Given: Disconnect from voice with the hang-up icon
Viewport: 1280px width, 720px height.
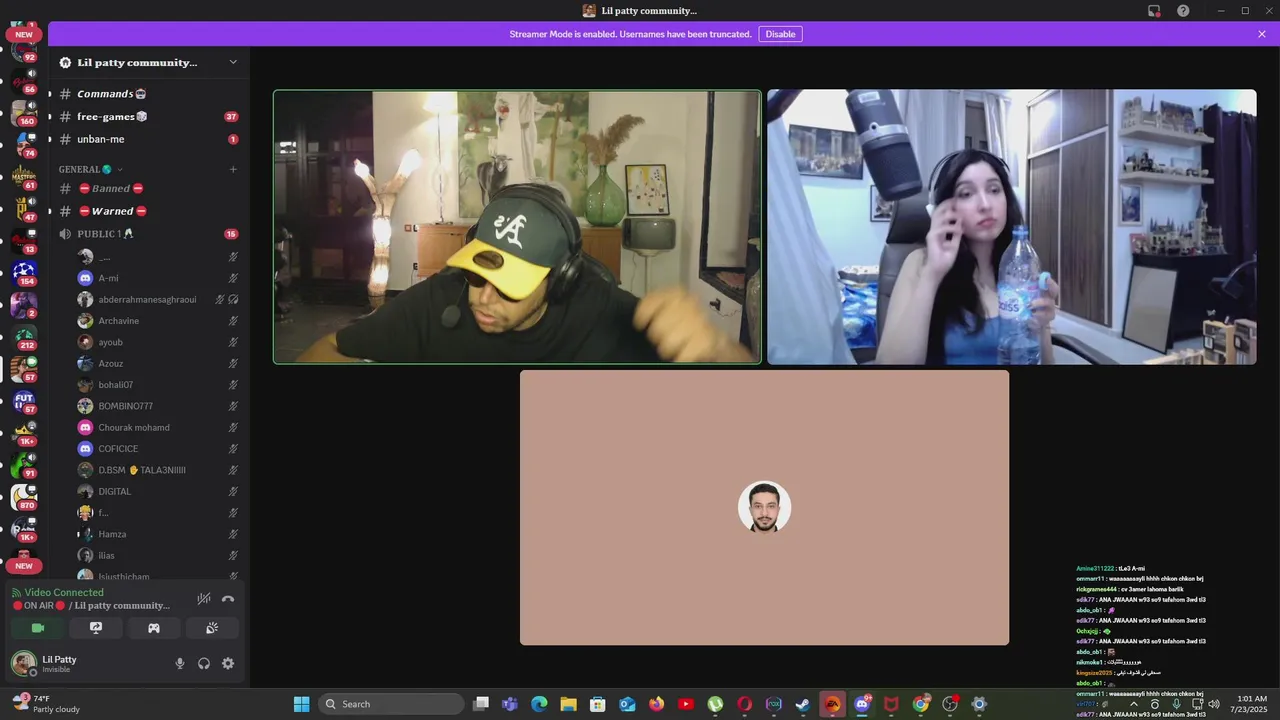Looking at the screenshot, I should (228, 599).
